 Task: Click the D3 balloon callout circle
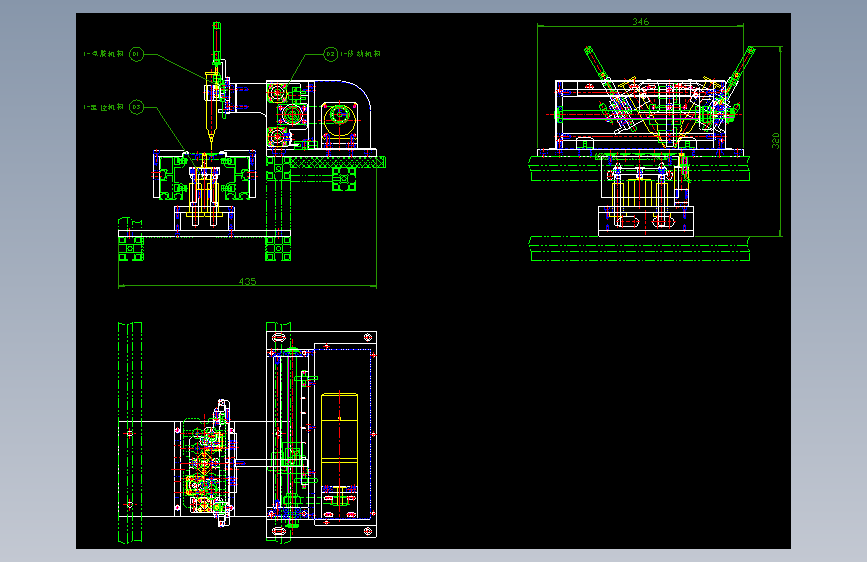pos(136,107)
